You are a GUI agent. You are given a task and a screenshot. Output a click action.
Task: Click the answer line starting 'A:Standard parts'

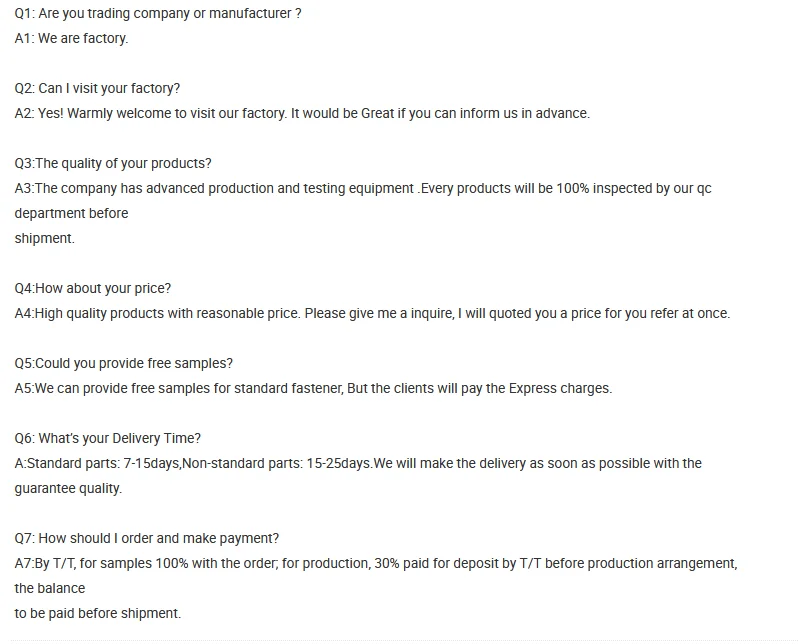(x=358, y=463)
